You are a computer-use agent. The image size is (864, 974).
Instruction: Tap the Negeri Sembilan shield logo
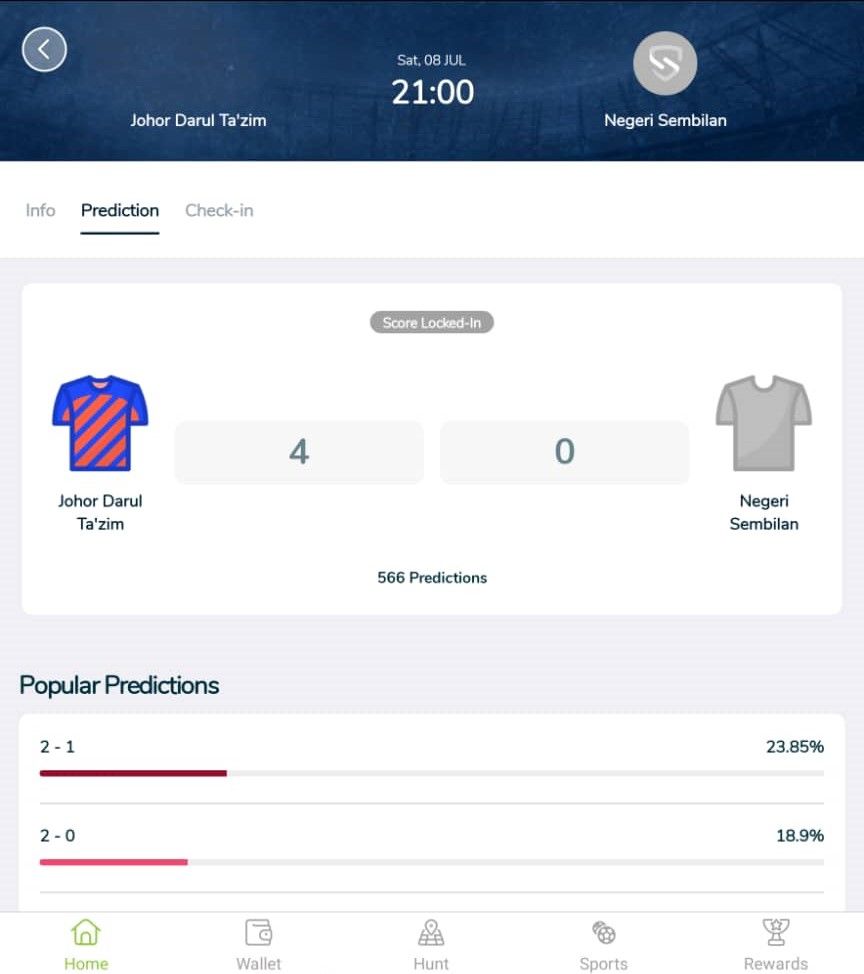(x=665, y=63)
